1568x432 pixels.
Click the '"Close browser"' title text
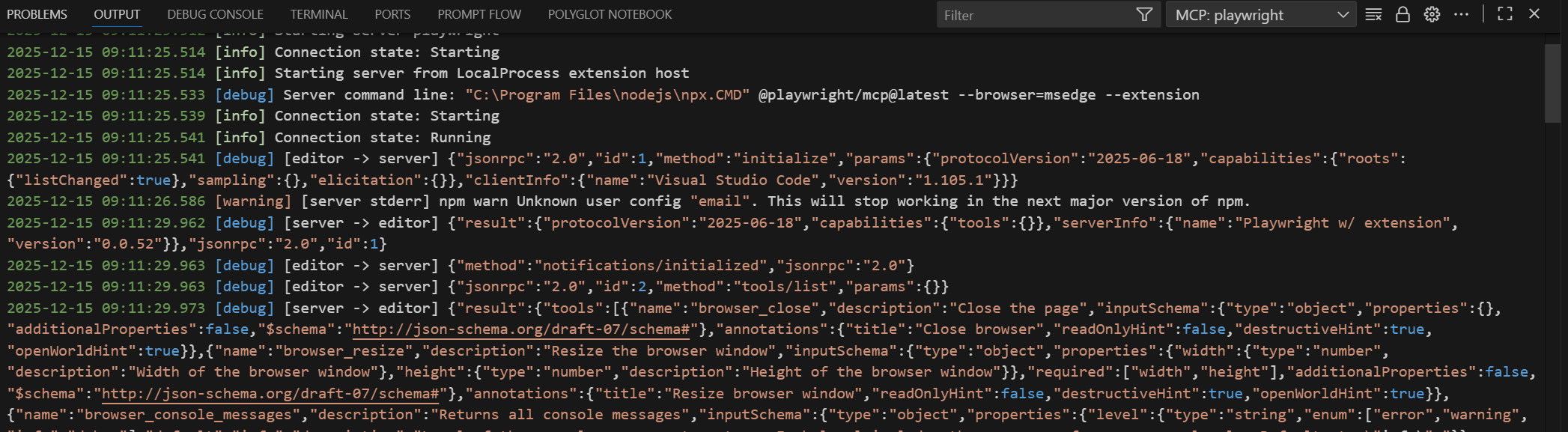pyautogui.click(x=981, y=329)
